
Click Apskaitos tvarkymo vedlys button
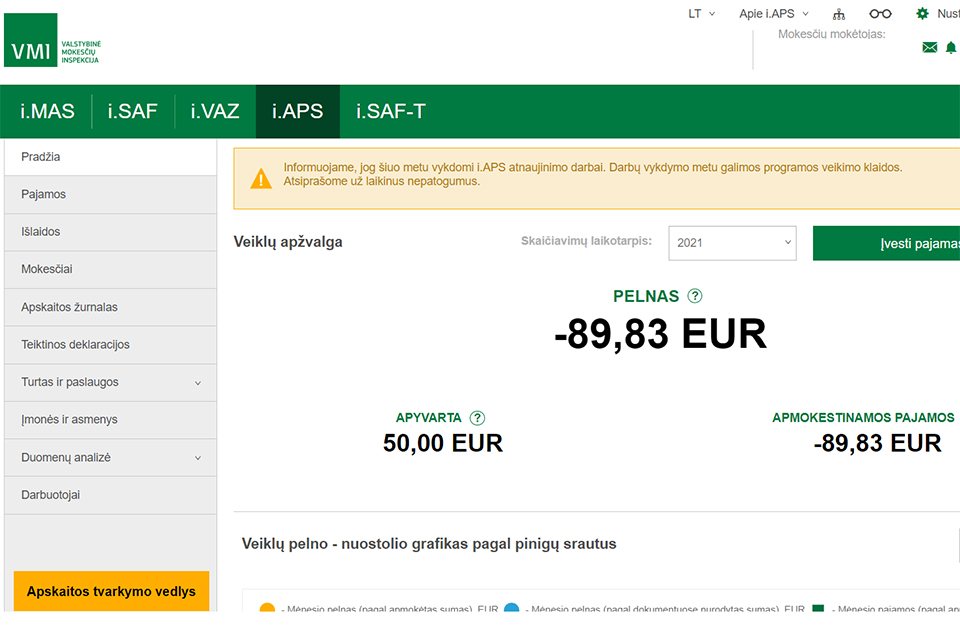(111, 591)
